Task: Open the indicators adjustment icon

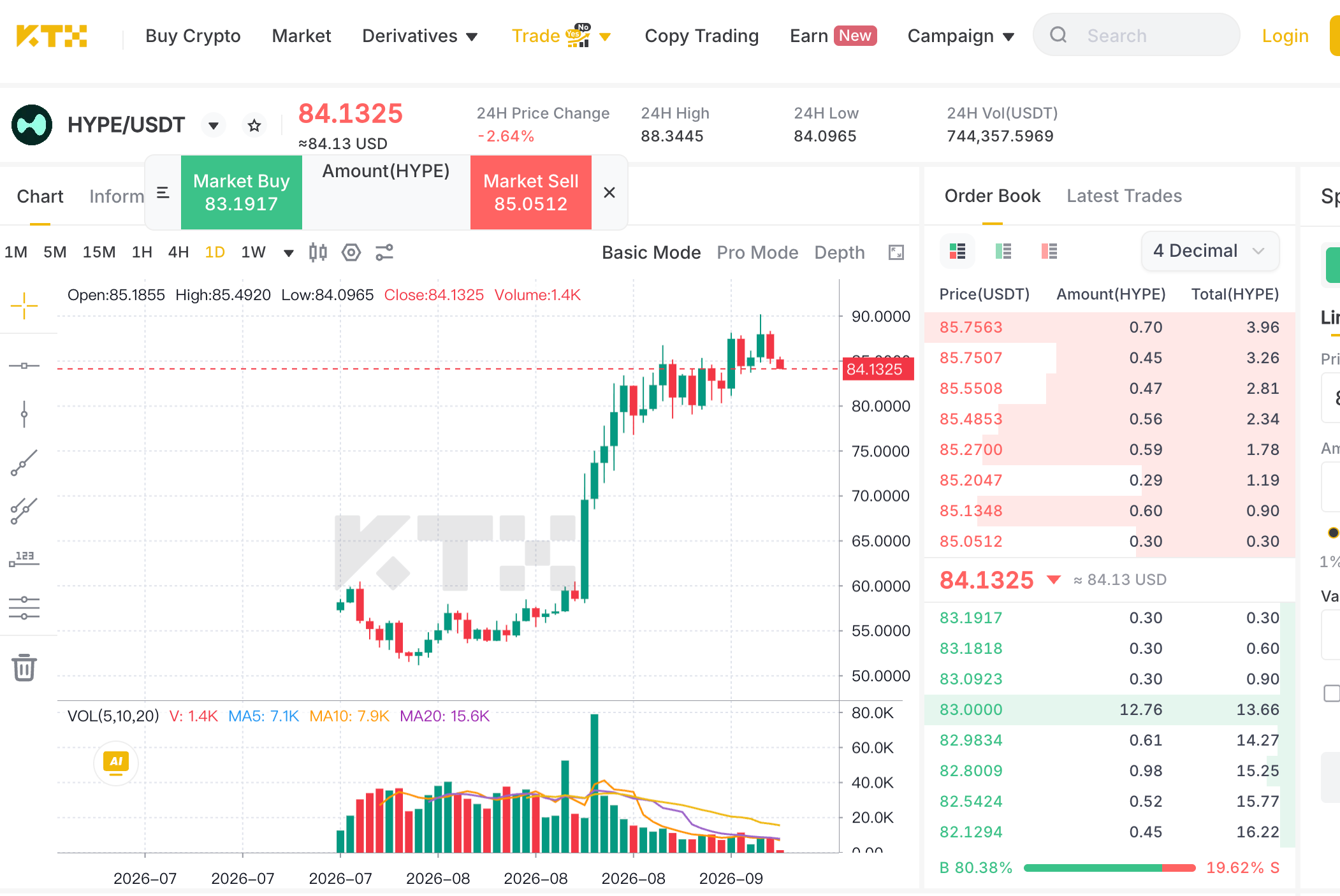Action: 384,252
